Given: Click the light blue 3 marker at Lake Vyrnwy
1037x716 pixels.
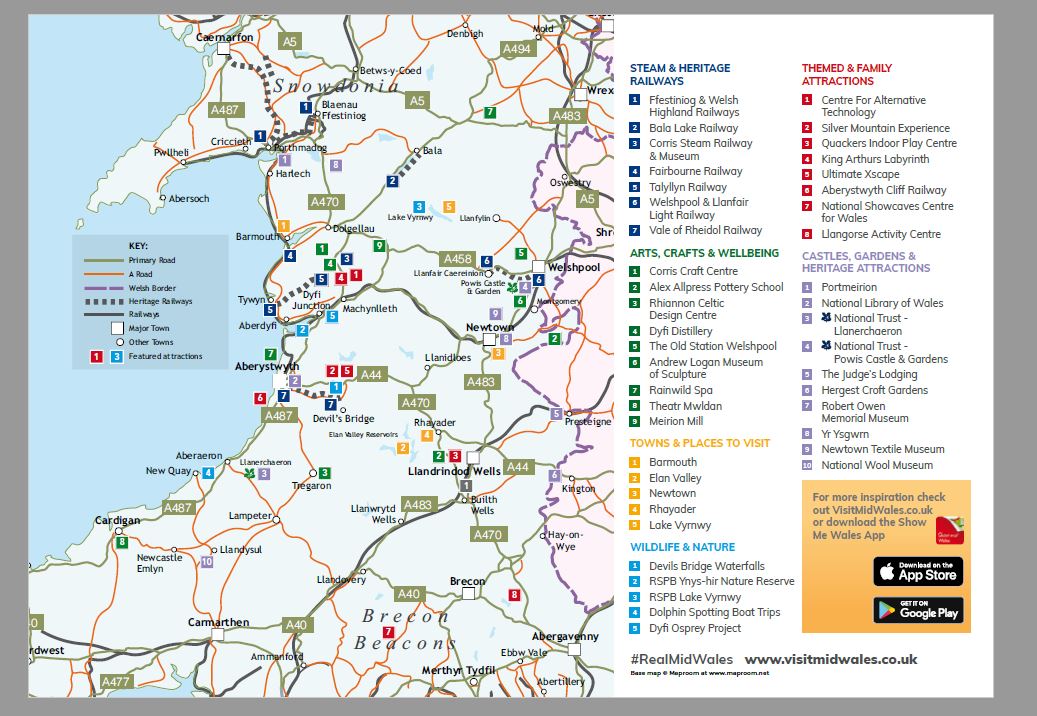Looking at the screenshot, I should click(x=419, y=207).
